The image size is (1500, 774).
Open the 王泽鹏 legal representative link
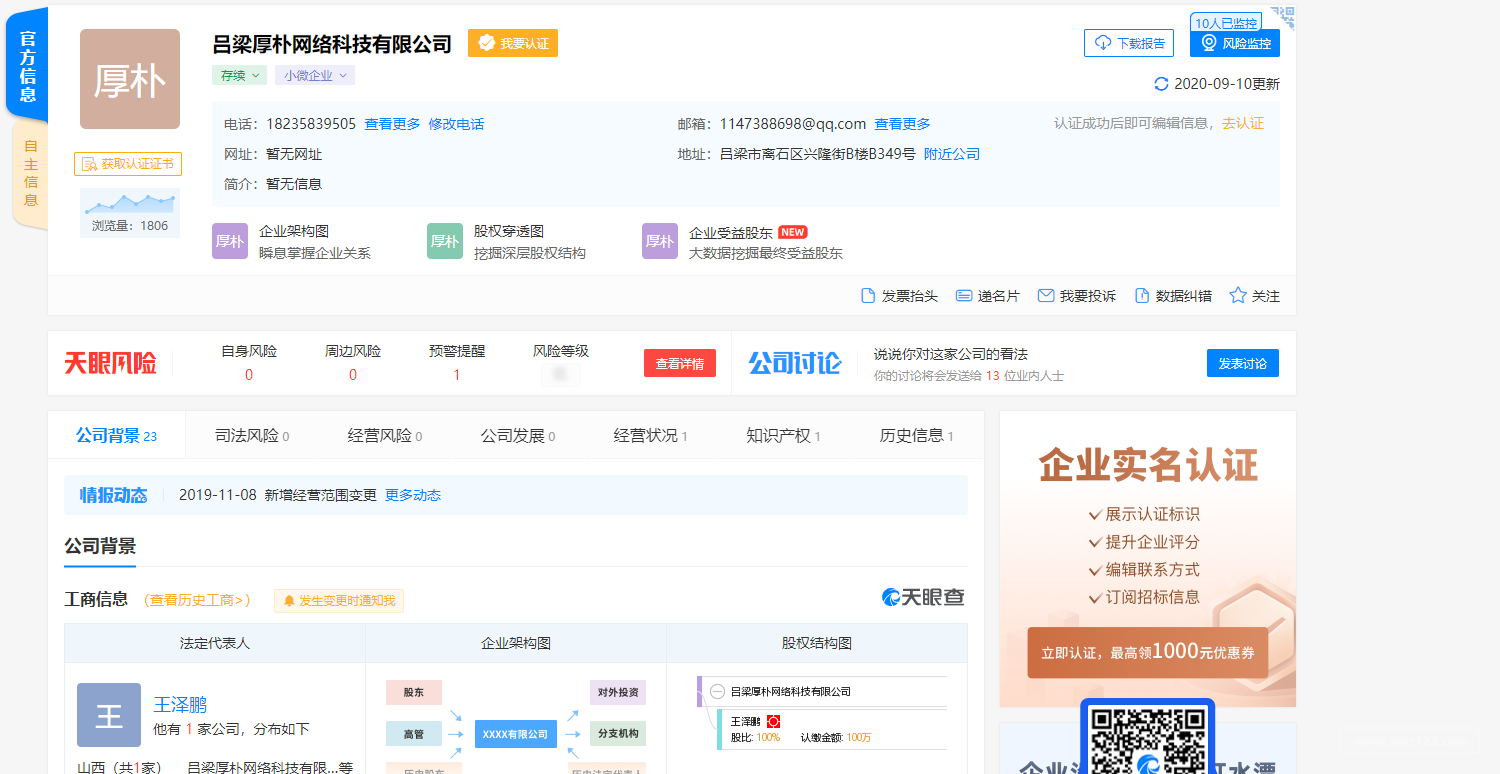tap(180, 705)
